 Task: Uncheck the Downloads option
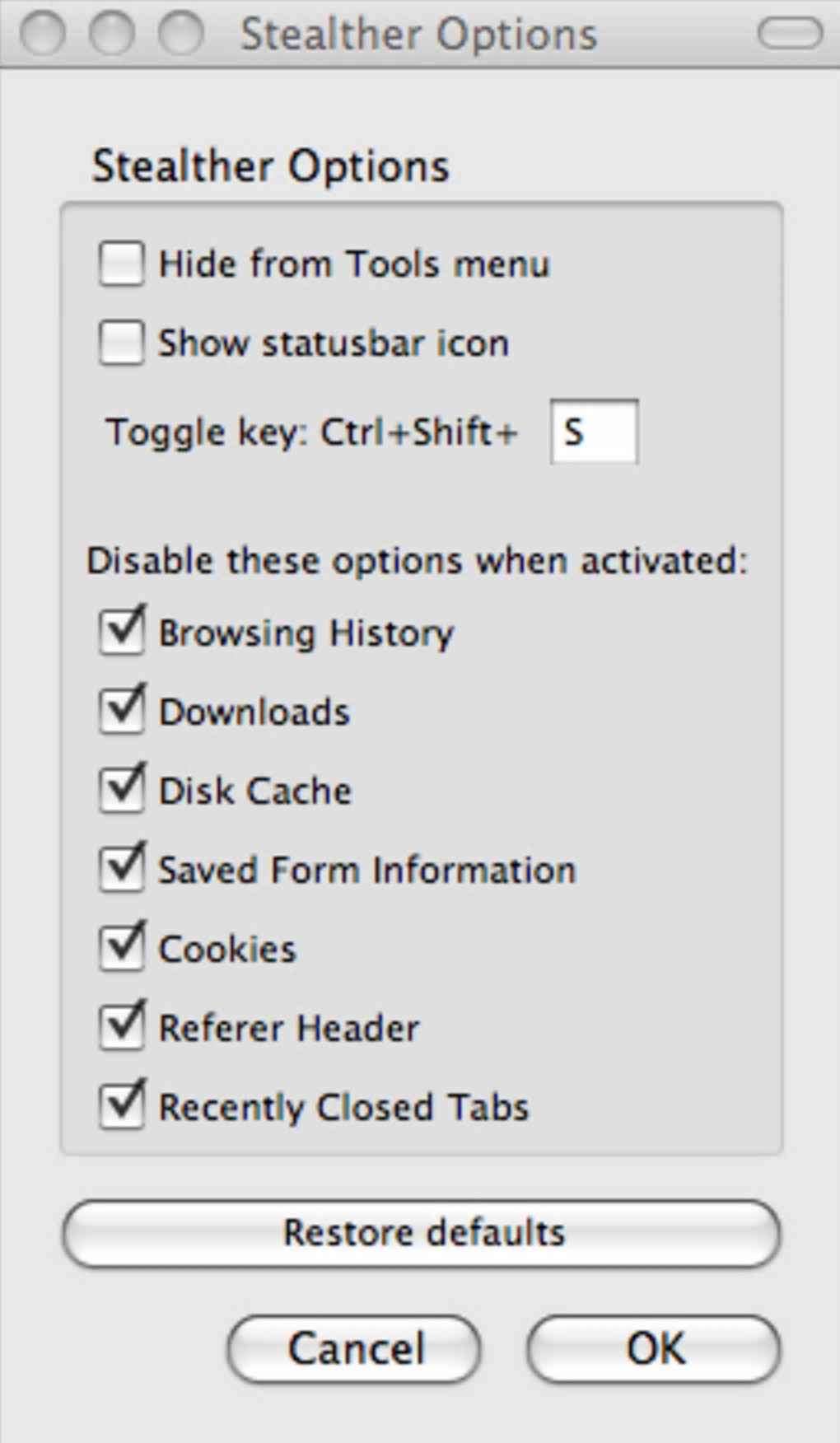pyautogui.click(x=122, y=712)
